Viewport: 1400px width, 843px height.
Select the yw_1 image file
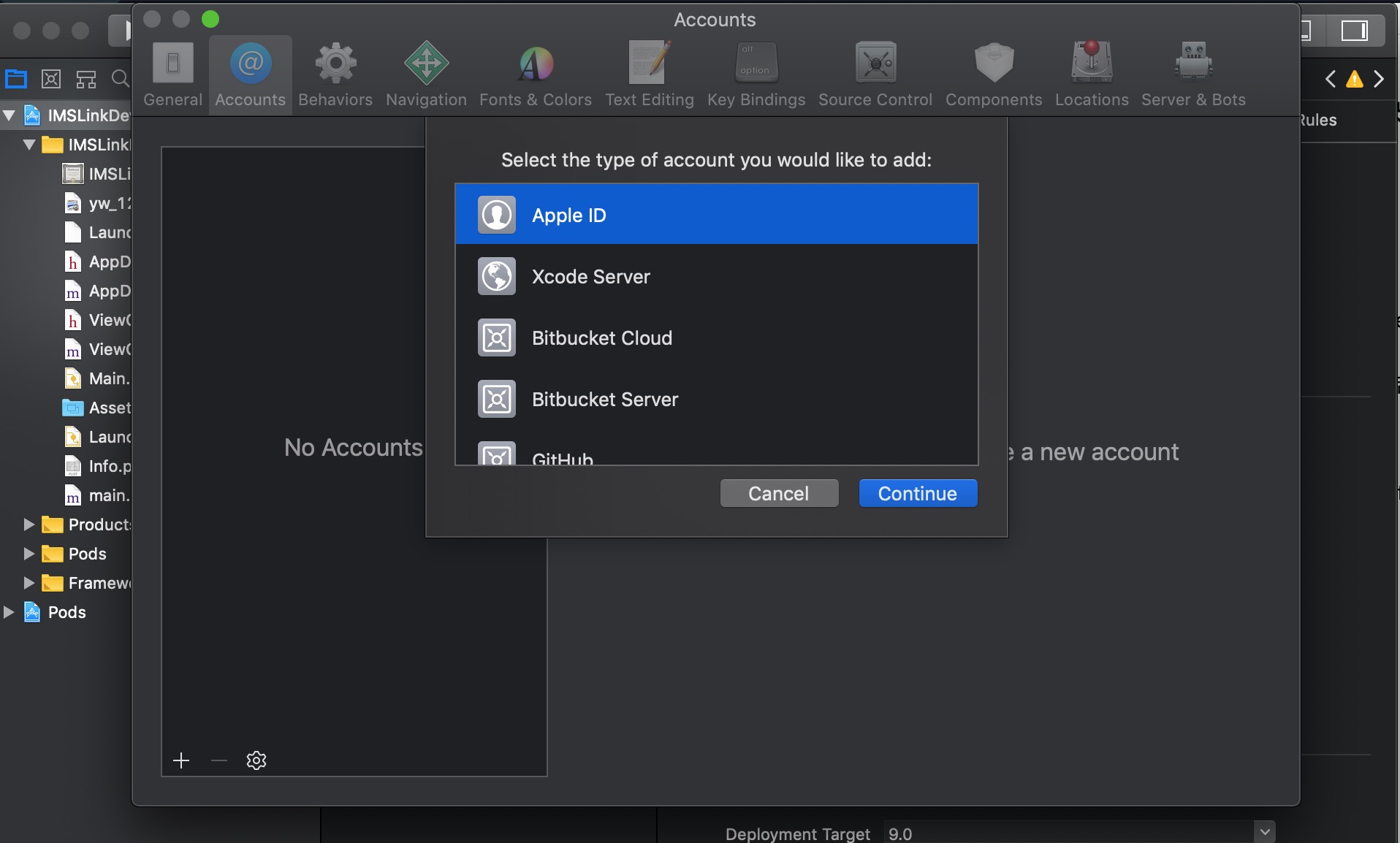97,203
